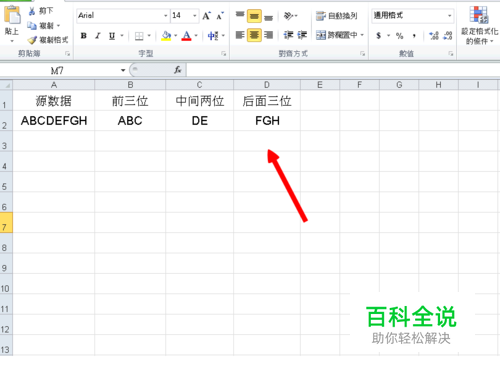This screenshot has height=377, width=500.
Task: Open the fill color dropdown arrow
Action: [x=176, y=36]
